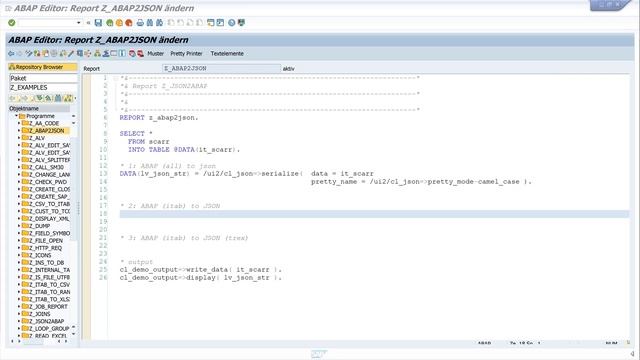Click the highlighted empty line 18 in editor
This screenshot has height=360, width=640.
click(374, 214)
